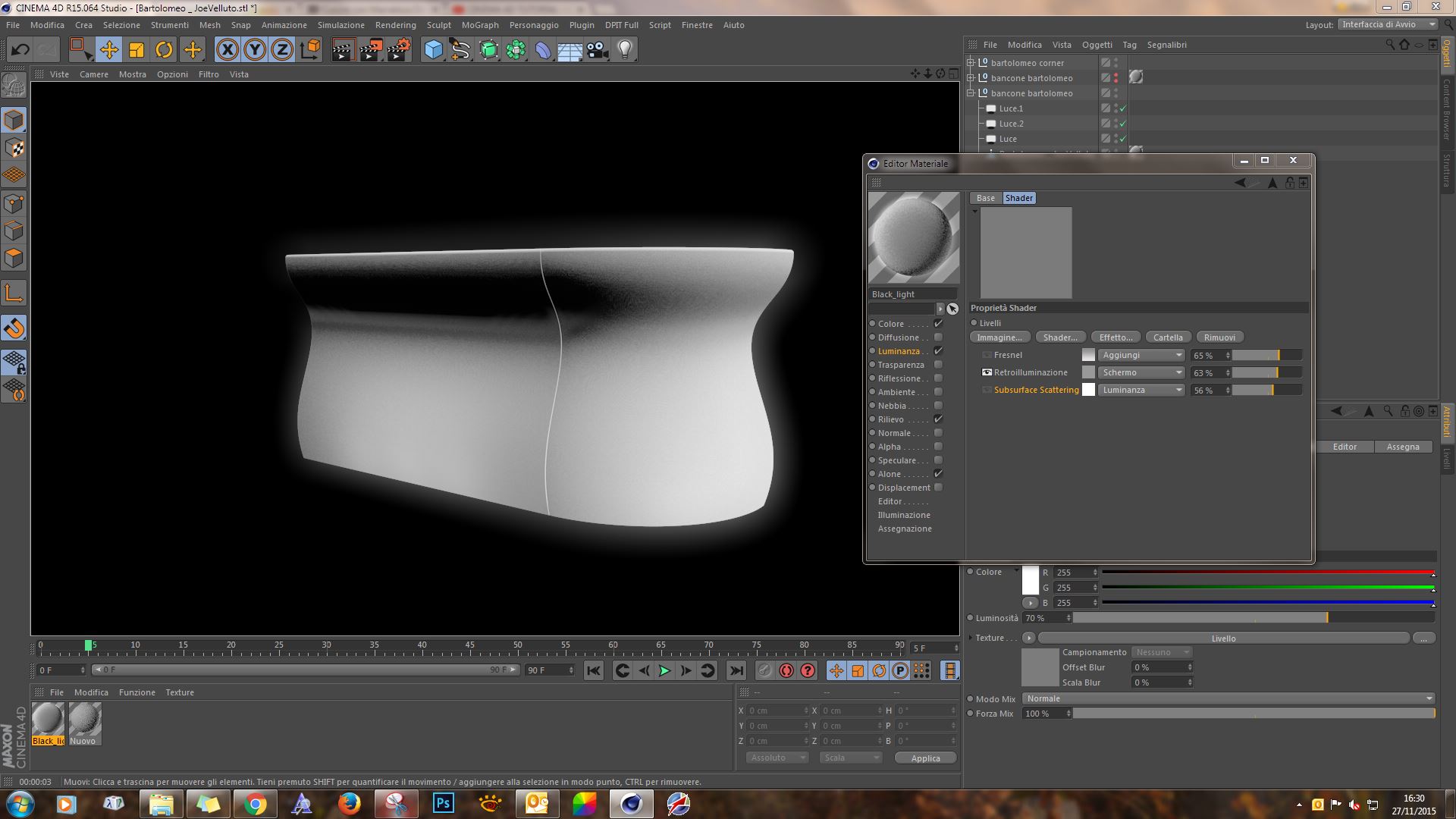Open the MoGraph menu
This screenshot has height=819, width=1456.
pyautogui.click(x=480, y=25)
